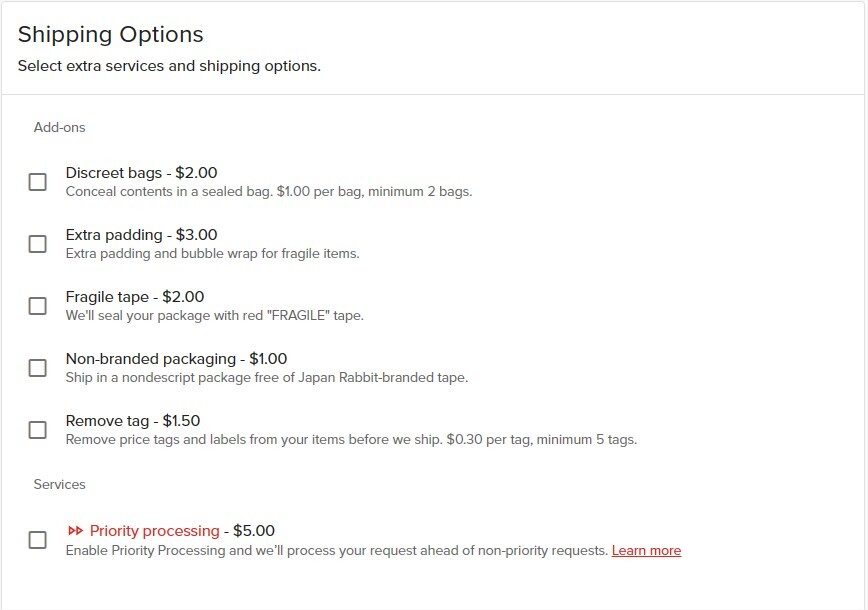Screen dimensions: 868x610
Task: Click the "Discreet bags - $2.00" label
Action: [x=141, y=173]
